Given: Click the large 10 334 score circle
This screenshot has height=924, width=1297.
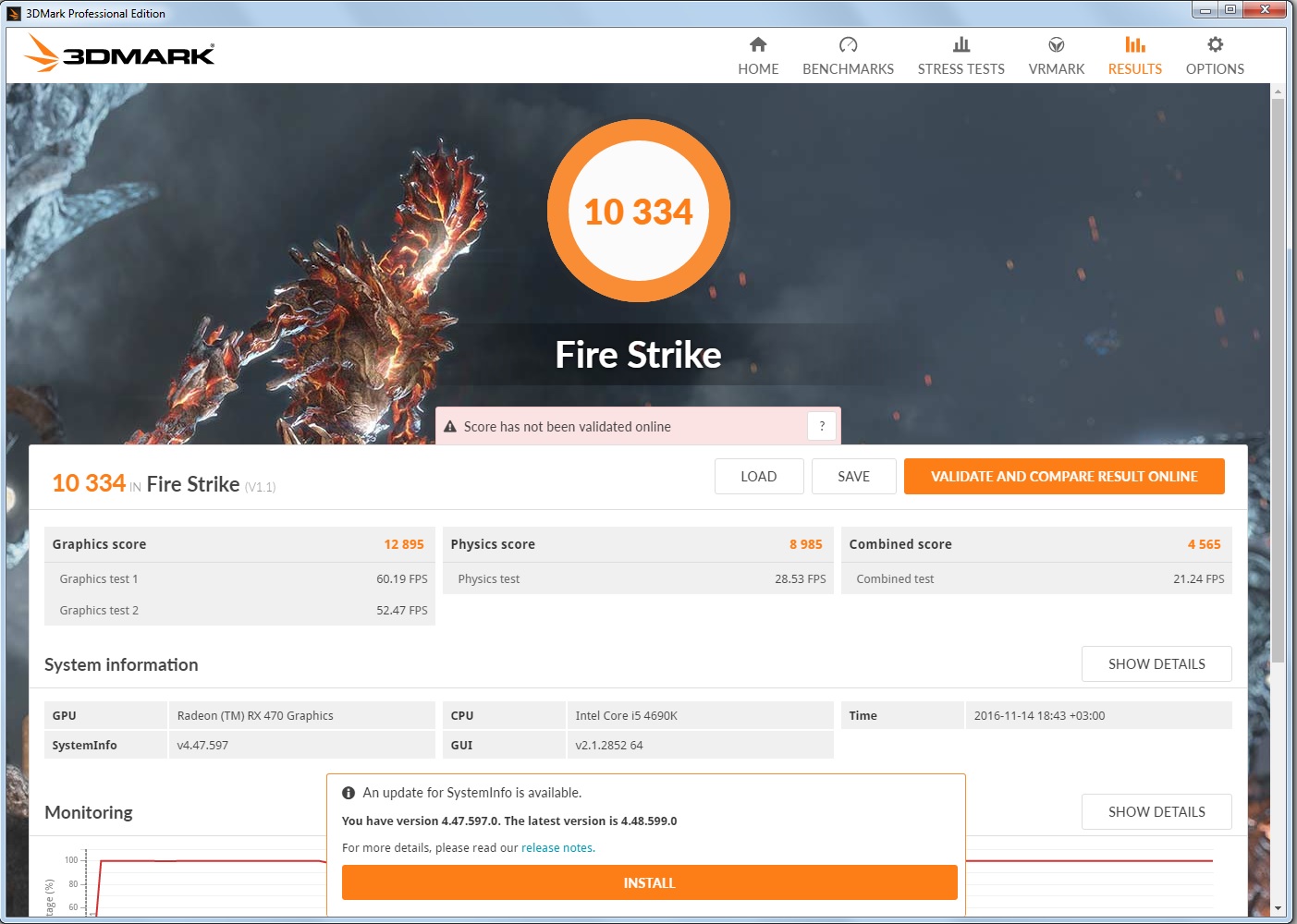Looking at the screenshot, I should [639, 211].
